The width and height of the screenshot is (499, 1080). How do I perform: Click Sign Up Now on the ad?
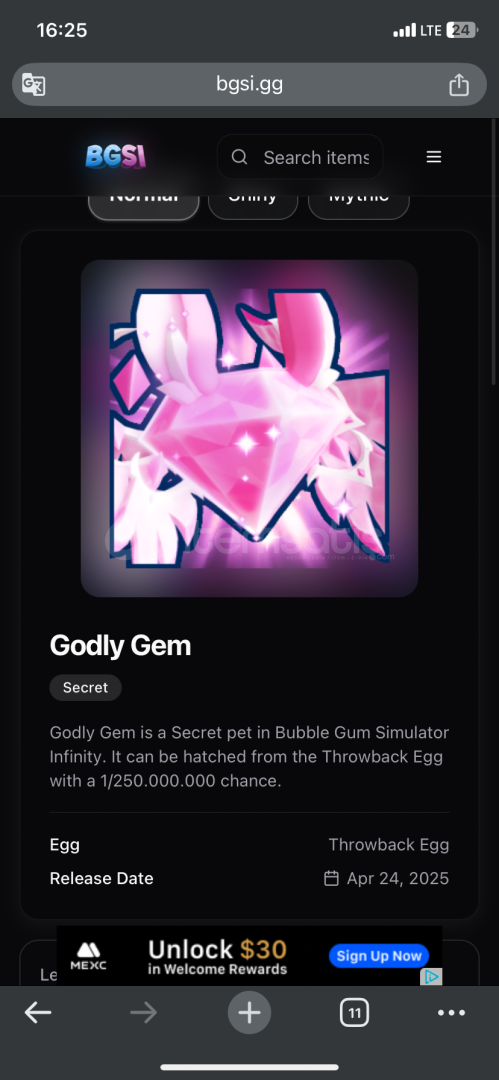pyautogui.click(x=379, y=955)
